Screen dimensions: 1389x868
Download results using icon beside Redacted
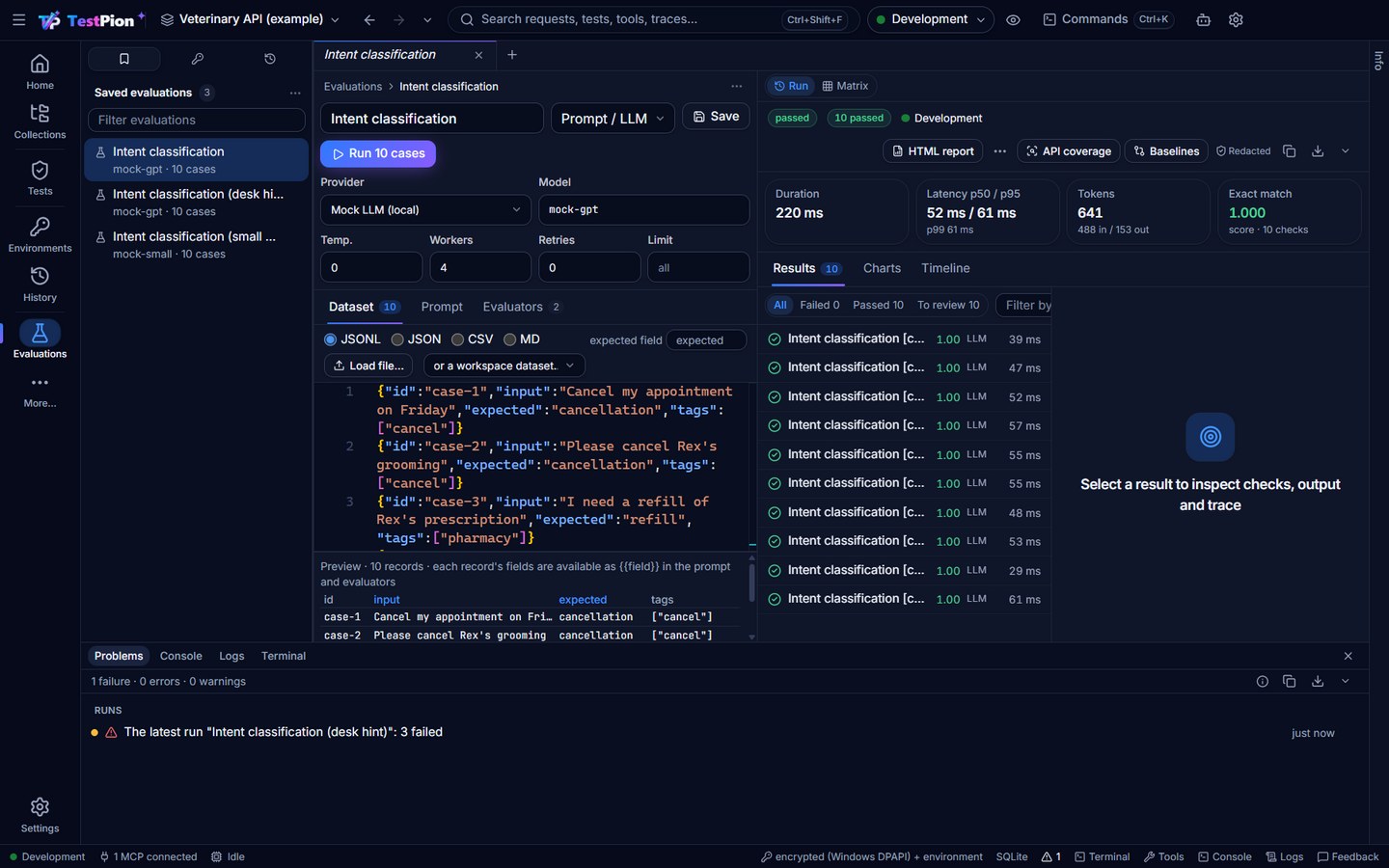pos(1318,151)
